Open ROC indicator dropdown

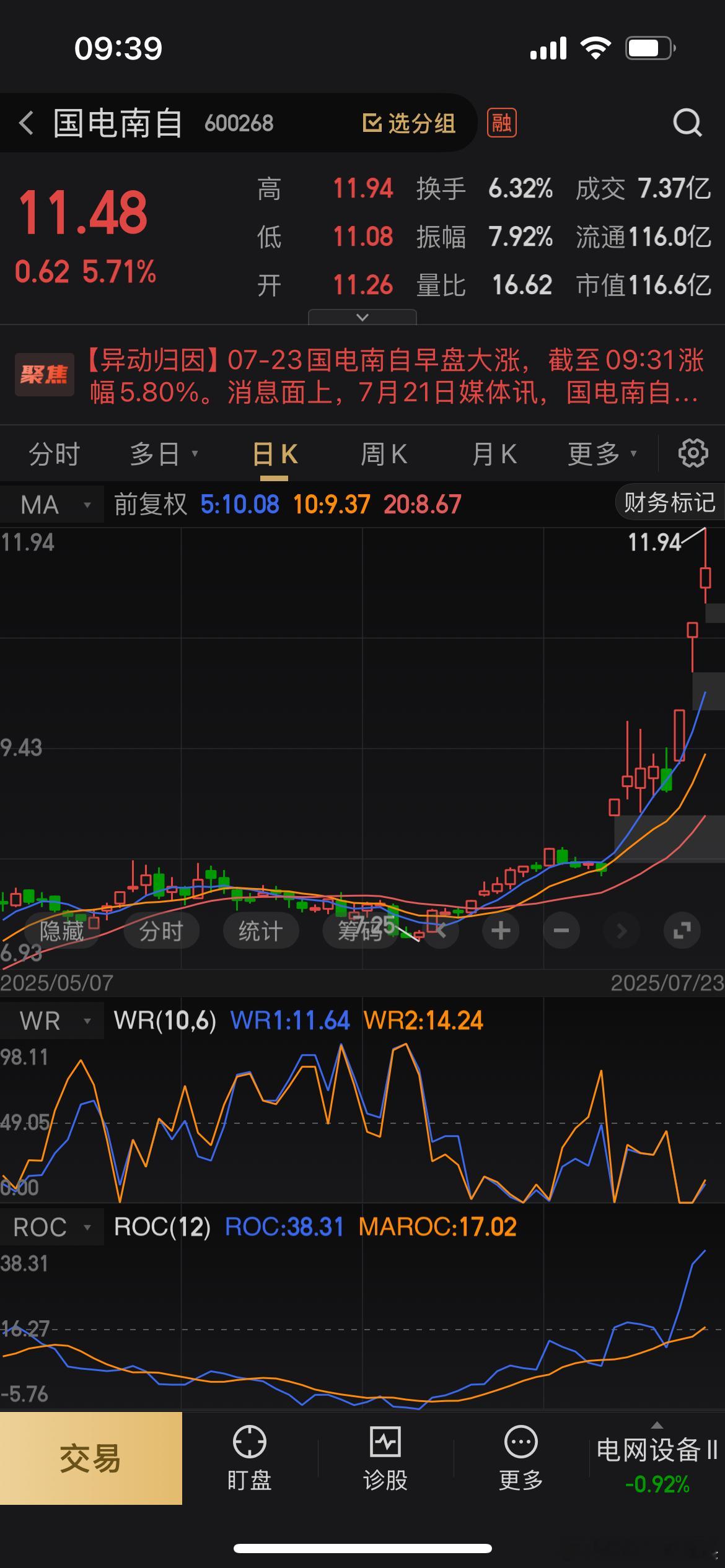[52, 1227]
